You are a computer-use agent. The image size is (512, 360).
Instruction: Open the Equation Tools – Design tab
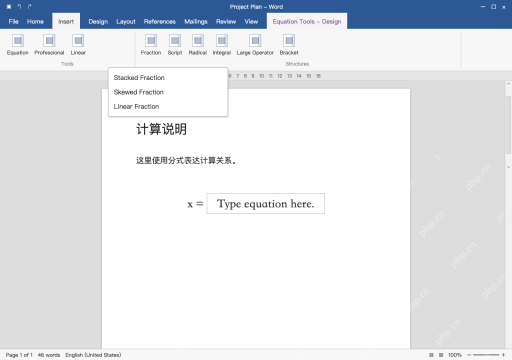307,22
